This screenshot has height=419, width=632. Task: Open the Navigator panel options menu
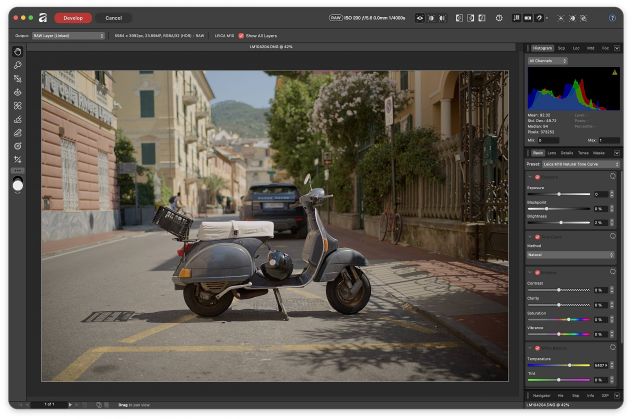tap(617, 396)
